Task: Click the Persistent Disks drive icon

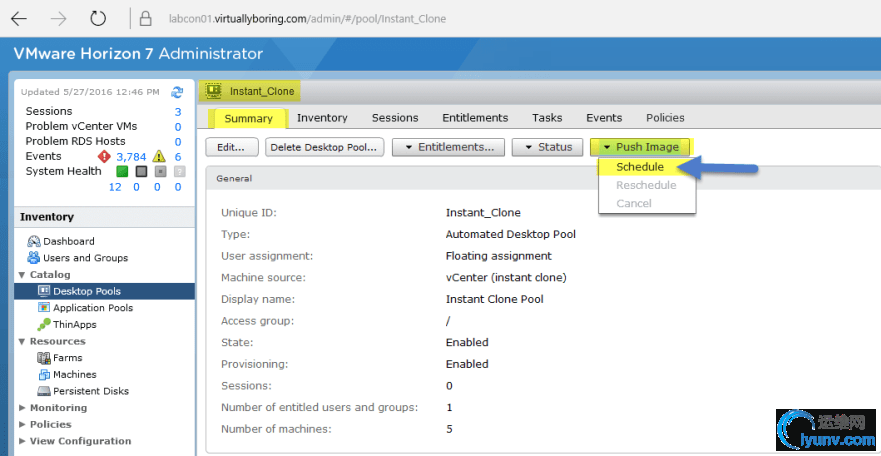Action: (x=44, y=391)
